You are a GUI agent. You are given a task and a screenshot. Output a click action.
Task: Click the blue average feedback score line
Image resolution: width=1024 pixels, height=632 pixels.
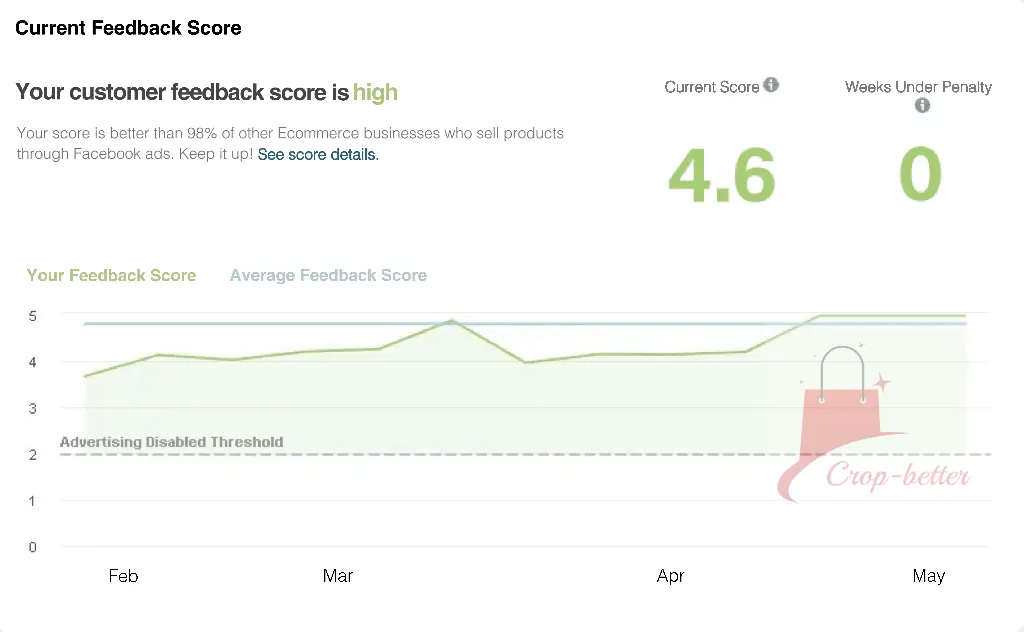[x=250, y=324]
